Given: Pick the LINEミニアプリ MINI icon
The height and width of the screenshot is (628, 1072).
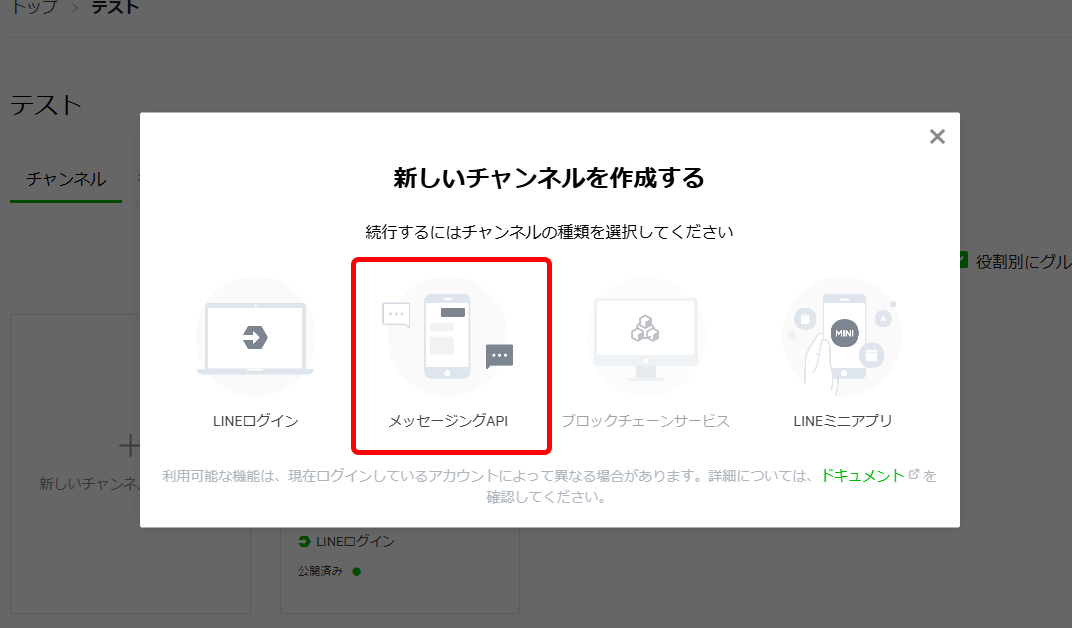Looking at the screenshot, I should [x=842, y=336].
